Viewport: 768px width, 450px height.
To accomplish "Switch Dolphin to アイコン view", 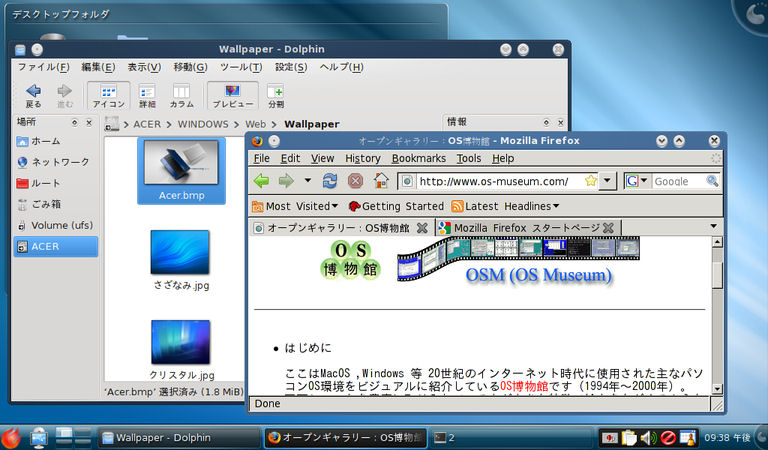I will (x=108, y=95).
